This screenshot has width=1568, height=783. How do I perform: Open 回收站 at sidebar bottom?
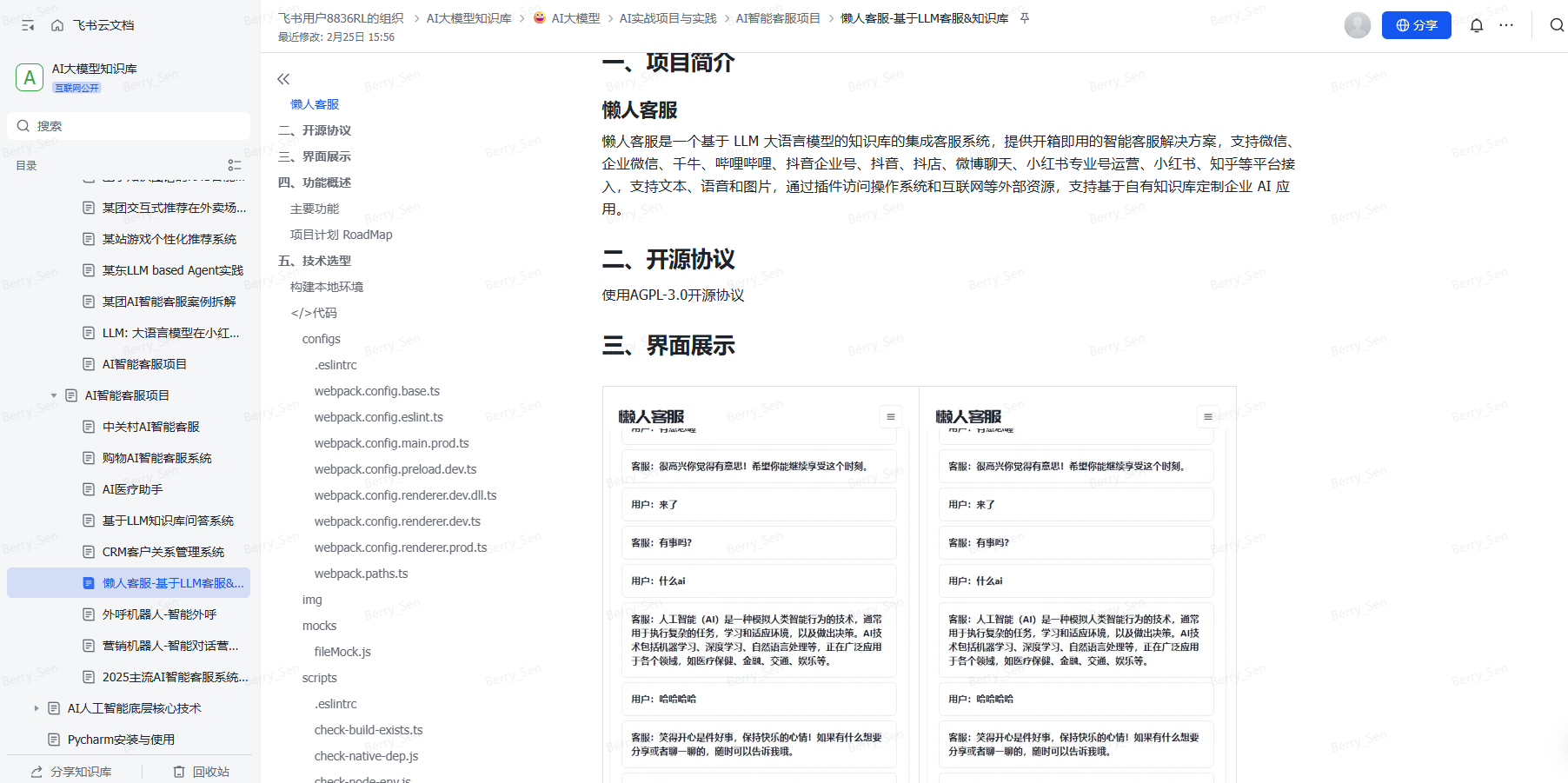point(202,772)
